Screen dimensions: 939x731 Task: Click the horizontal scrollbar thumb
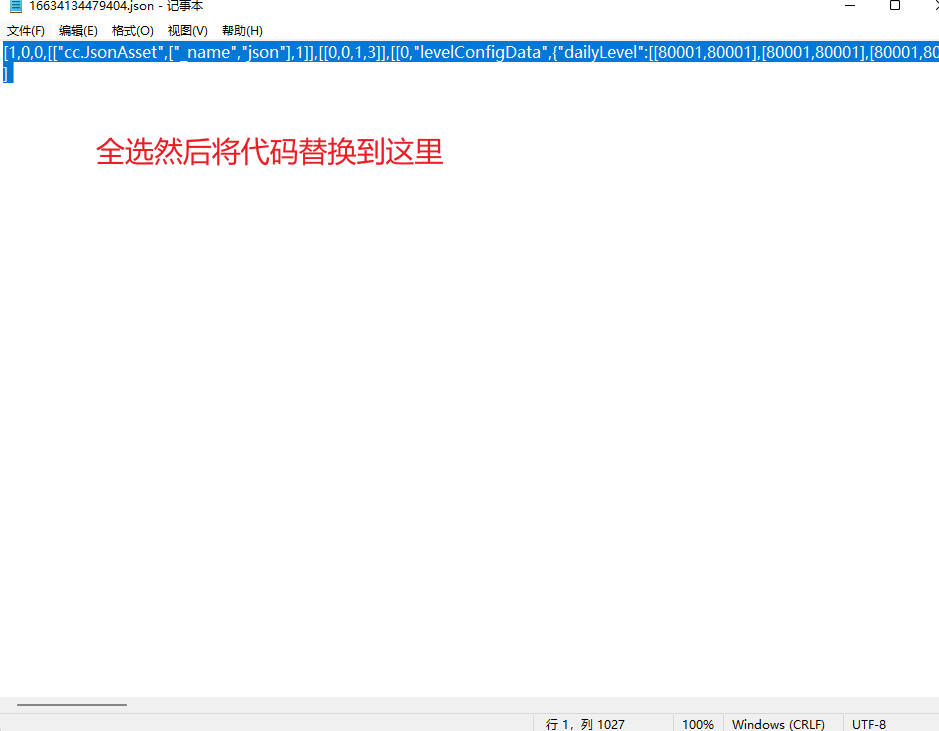71,705
